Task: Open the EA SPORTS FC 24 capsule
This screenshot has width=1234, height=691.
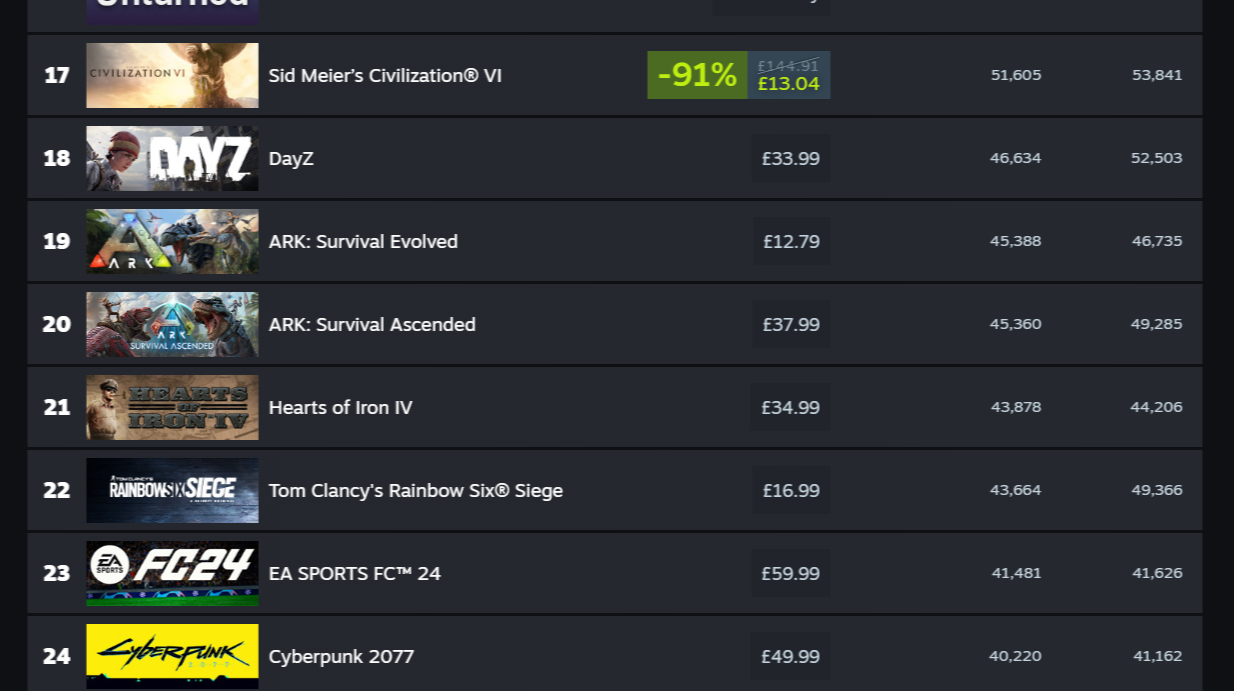Action: 171,573
